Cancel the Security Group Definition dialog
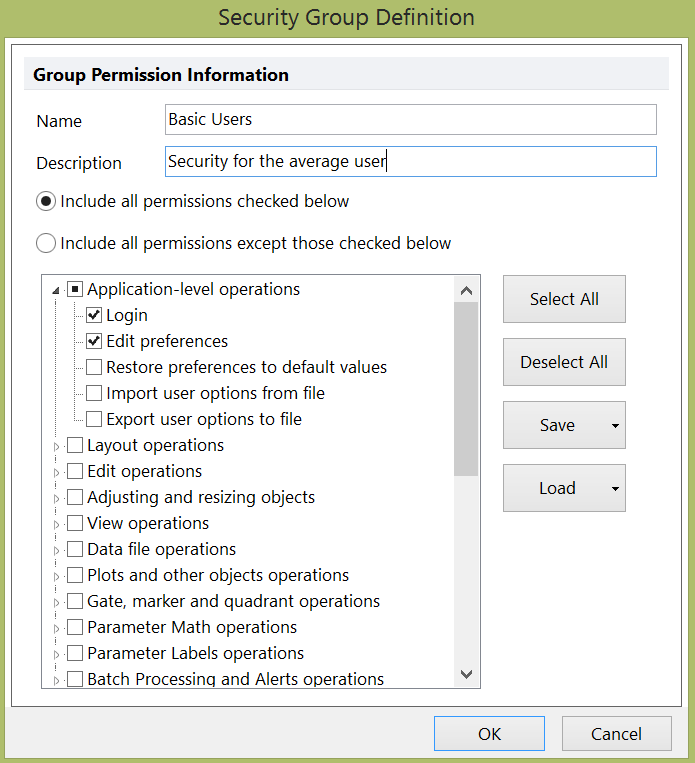The image size is (695, 763). coord(616,734)
